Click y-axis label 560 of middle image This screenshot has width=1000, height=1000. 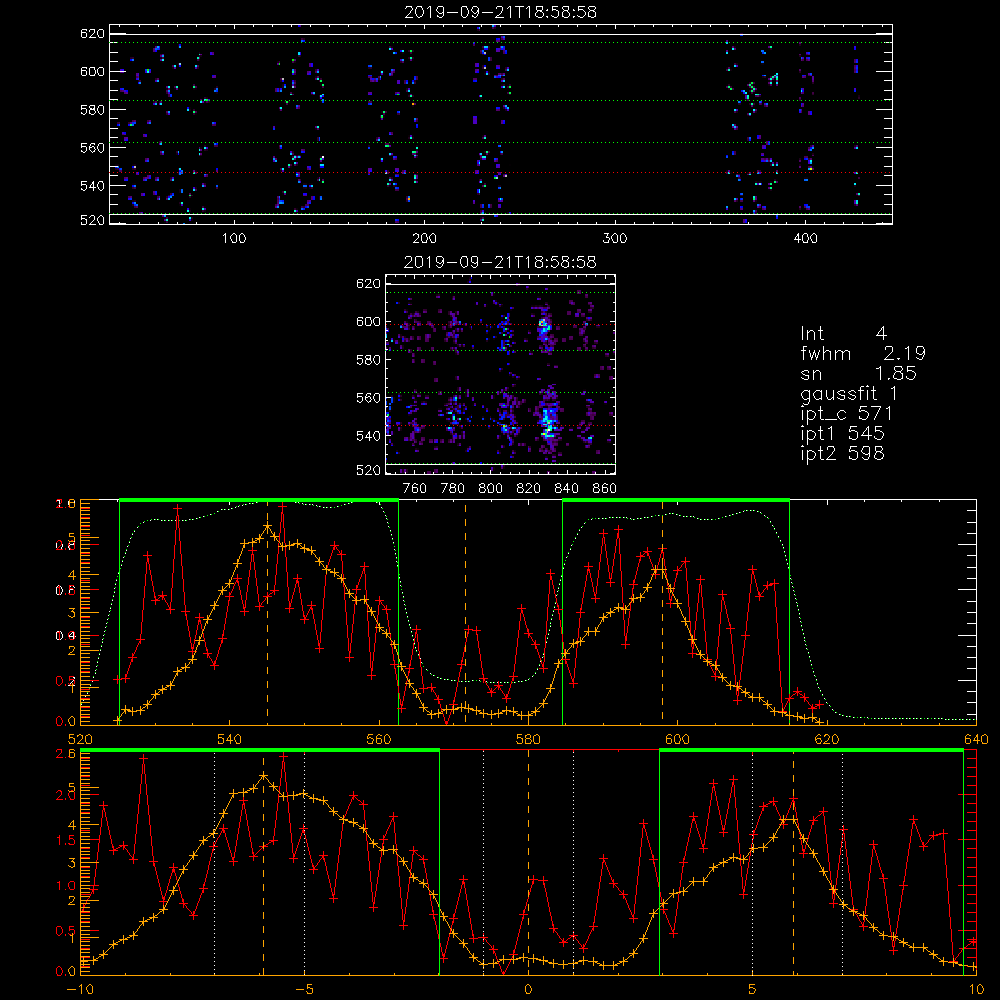click(368, 398)
